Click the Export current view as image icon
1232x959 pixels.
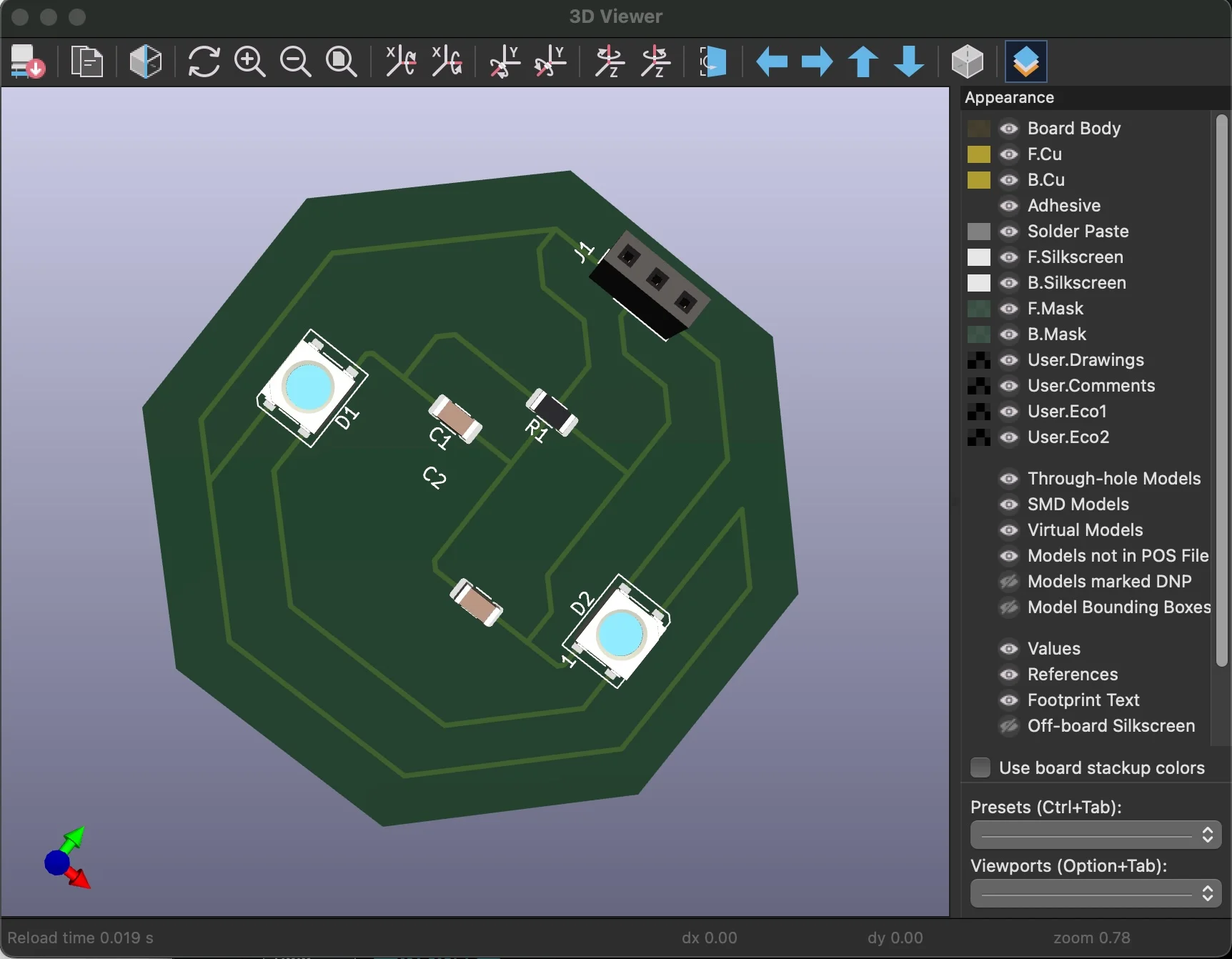click(x=28, y=61)
